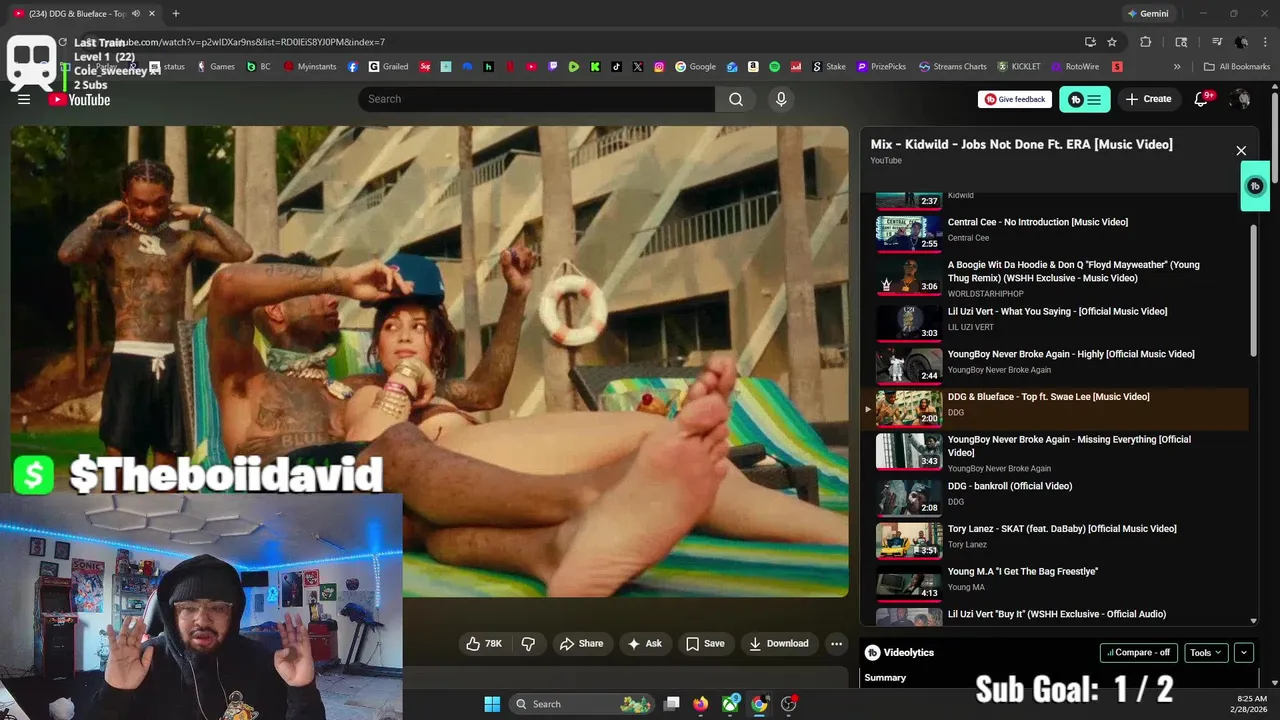The width and height of the screenshot is (1280, 720).
Task: Open the account avatar menu
Action: (1240, 99)
